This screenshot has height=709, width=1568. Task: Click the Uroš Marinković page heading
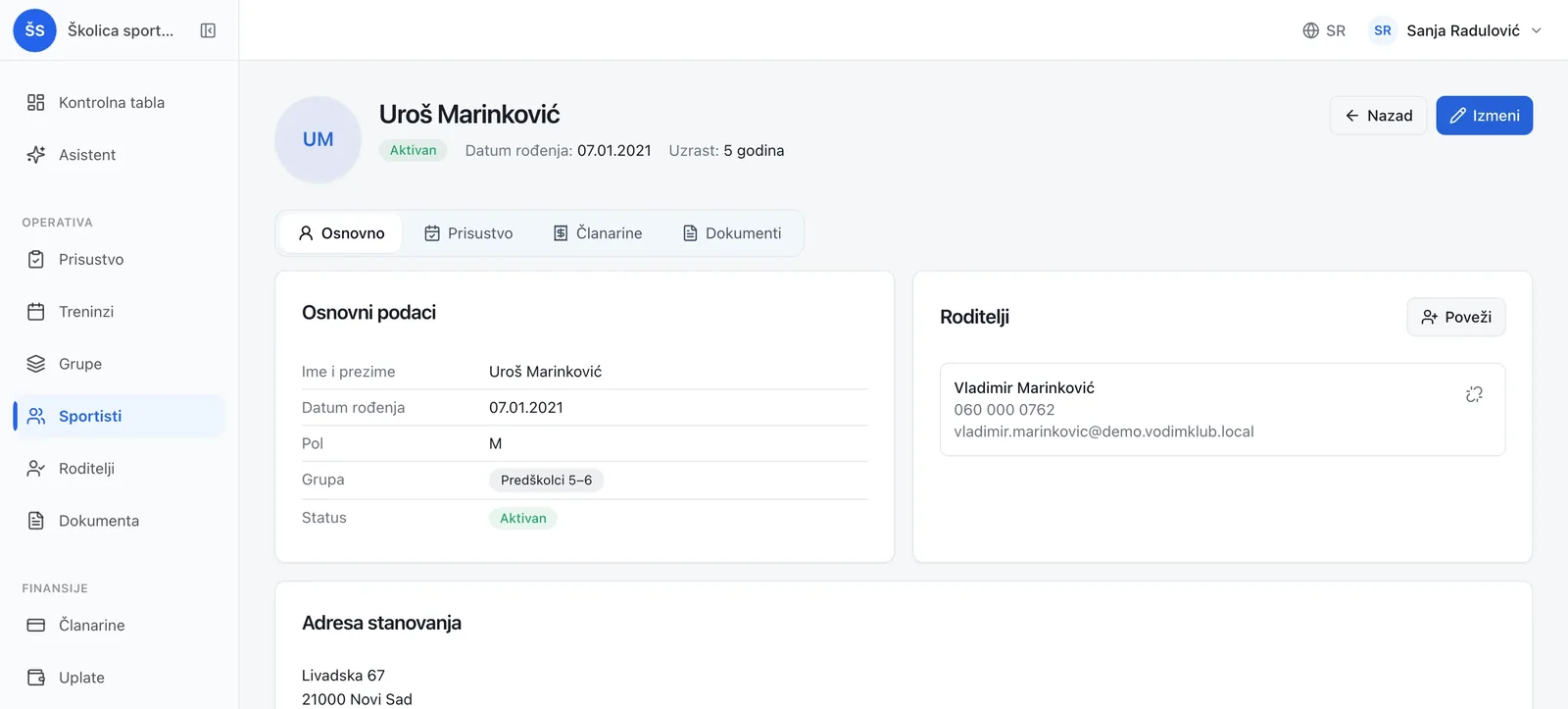pos(469,115)
